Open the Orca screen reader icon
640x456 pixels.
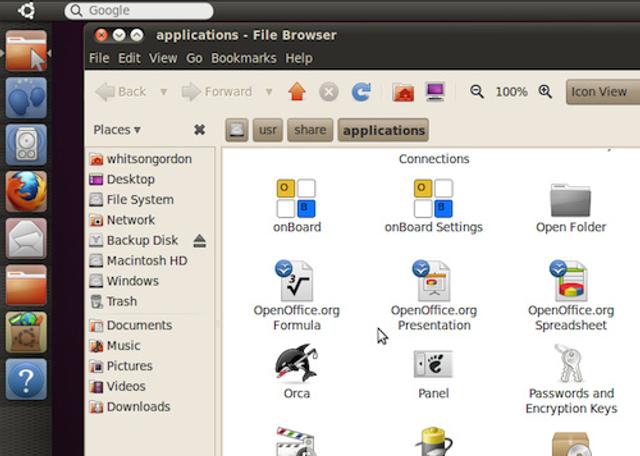coord(297,363)
